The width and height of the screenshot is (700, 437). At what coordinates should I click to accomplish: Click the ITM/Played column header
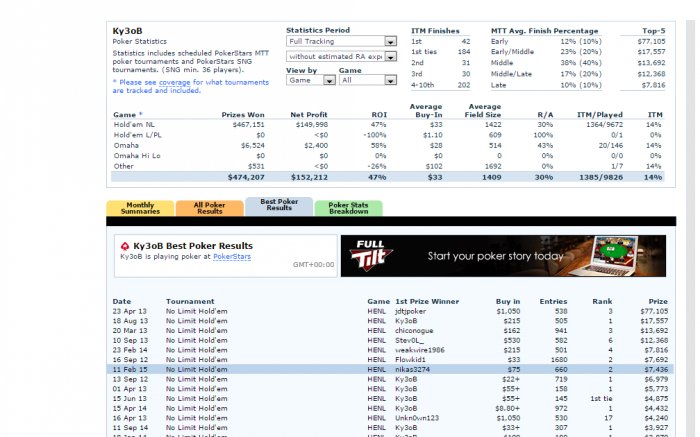pyautogui.click(x=600, y=115)
